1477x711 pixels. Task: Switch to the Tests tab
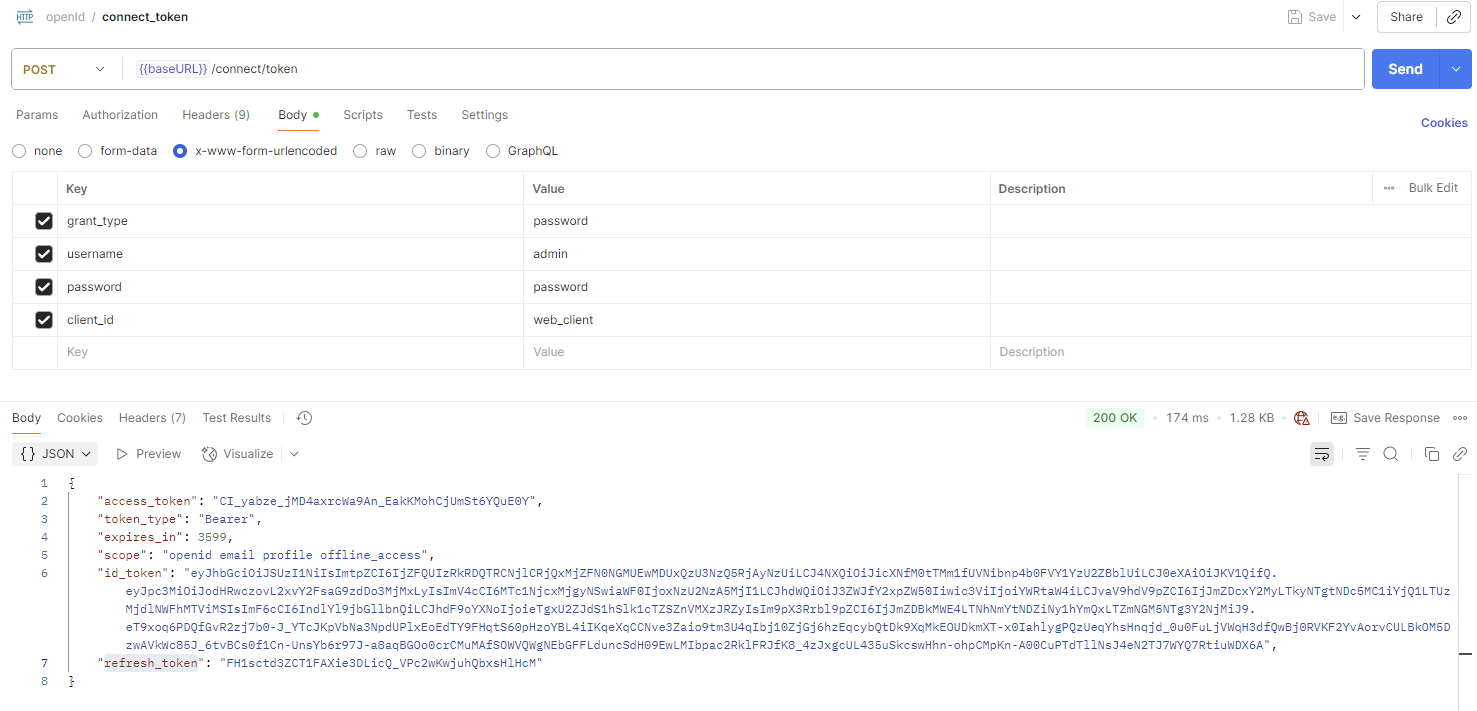(422, 115)
